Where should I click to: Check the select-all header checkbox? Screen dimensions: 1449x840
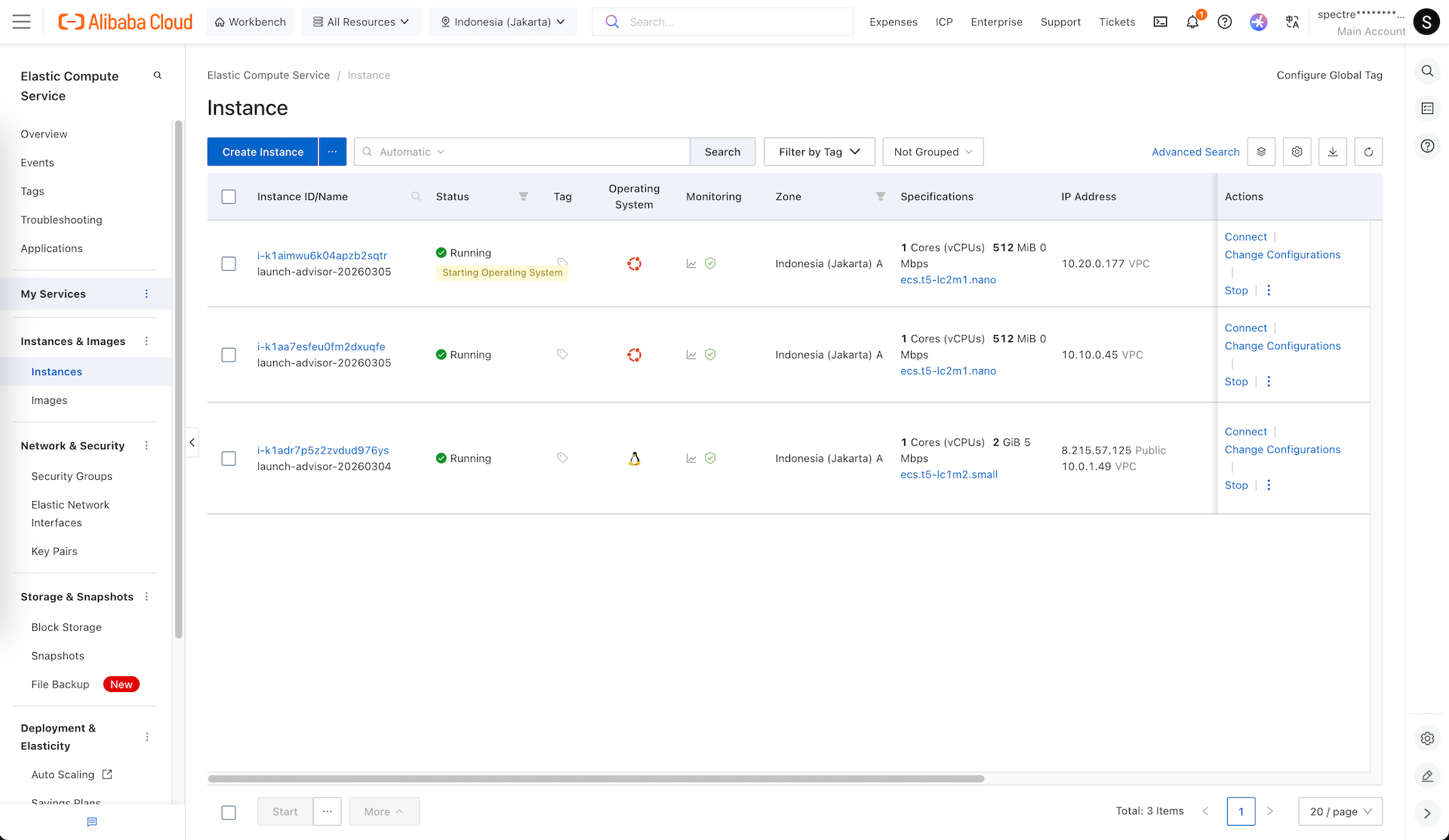(x=229, y=197)
